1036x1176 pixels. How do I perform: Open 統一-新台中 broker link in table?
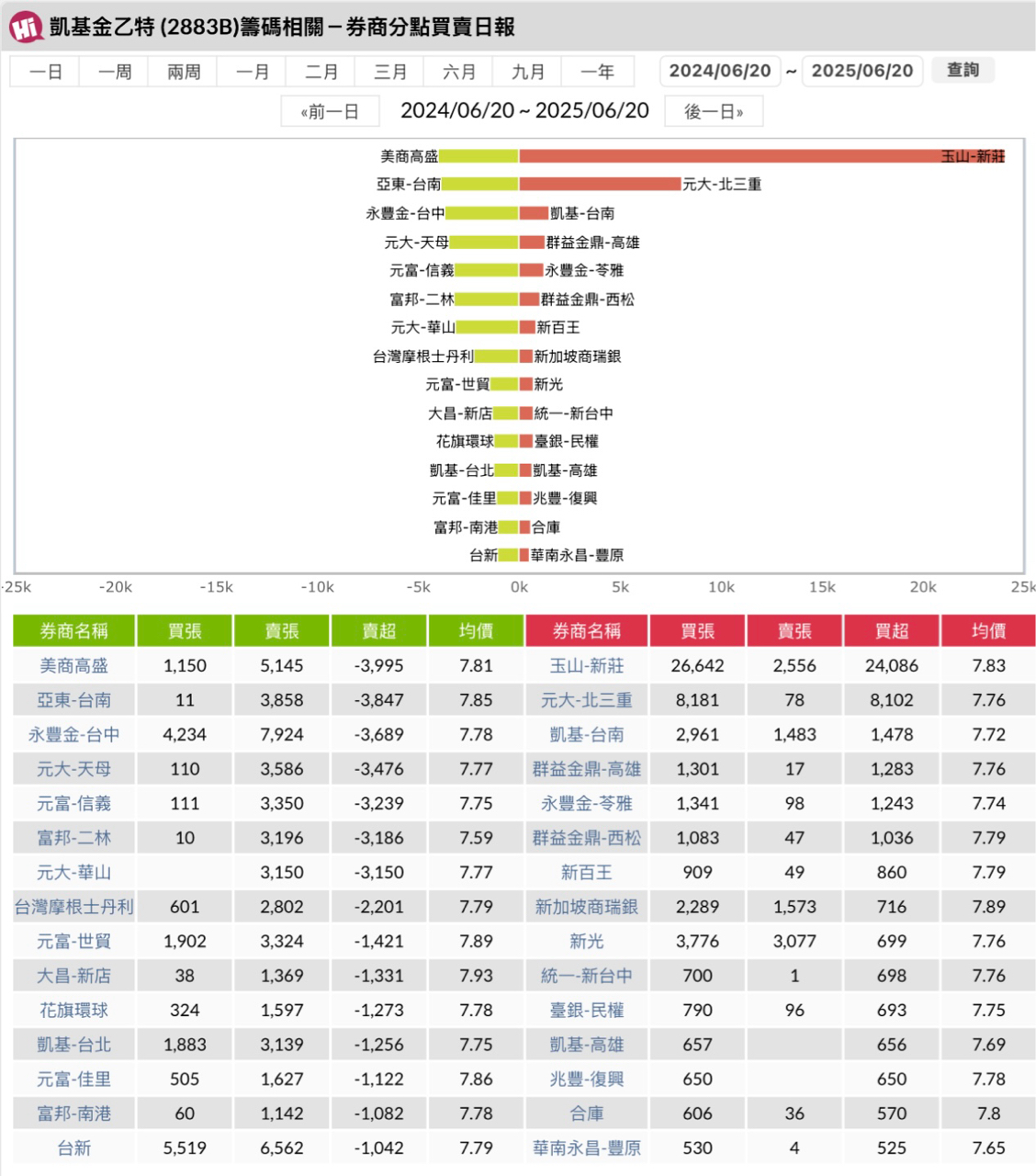(586, 976)
